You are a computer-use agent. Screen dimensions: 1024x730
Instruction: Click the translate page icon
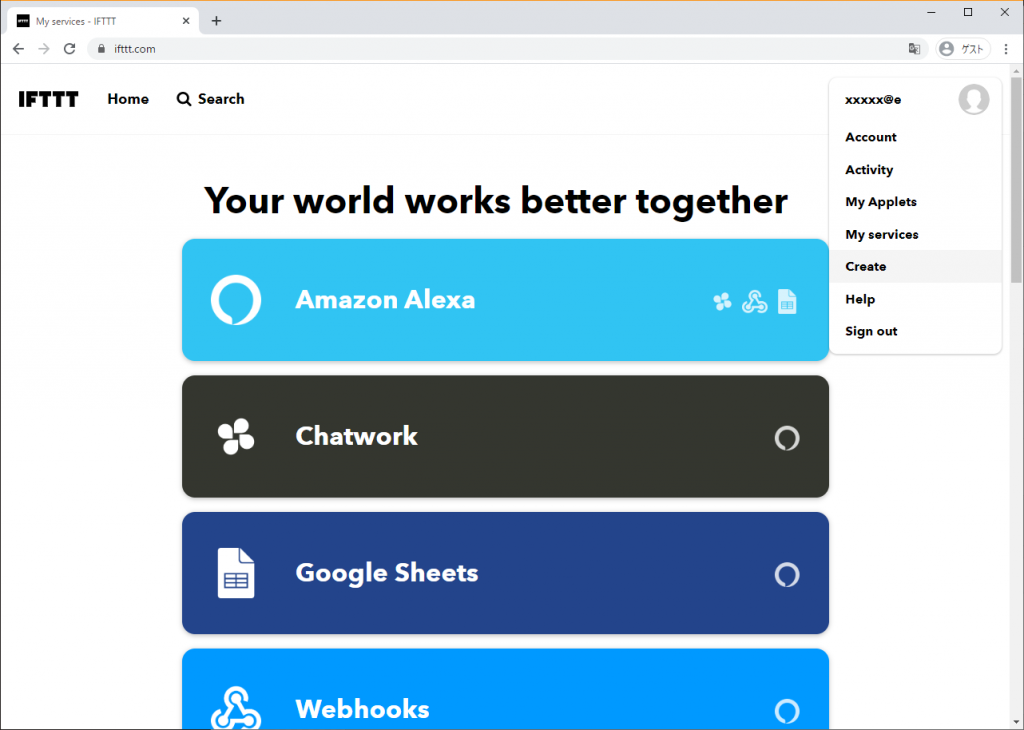point(914,49)
